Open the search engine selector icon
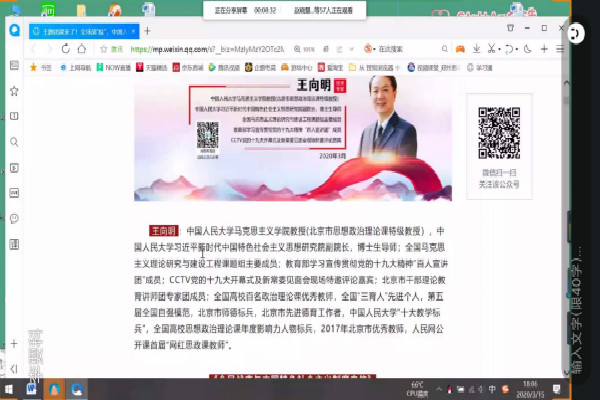The image size is (600, 400). pos(368,49)
